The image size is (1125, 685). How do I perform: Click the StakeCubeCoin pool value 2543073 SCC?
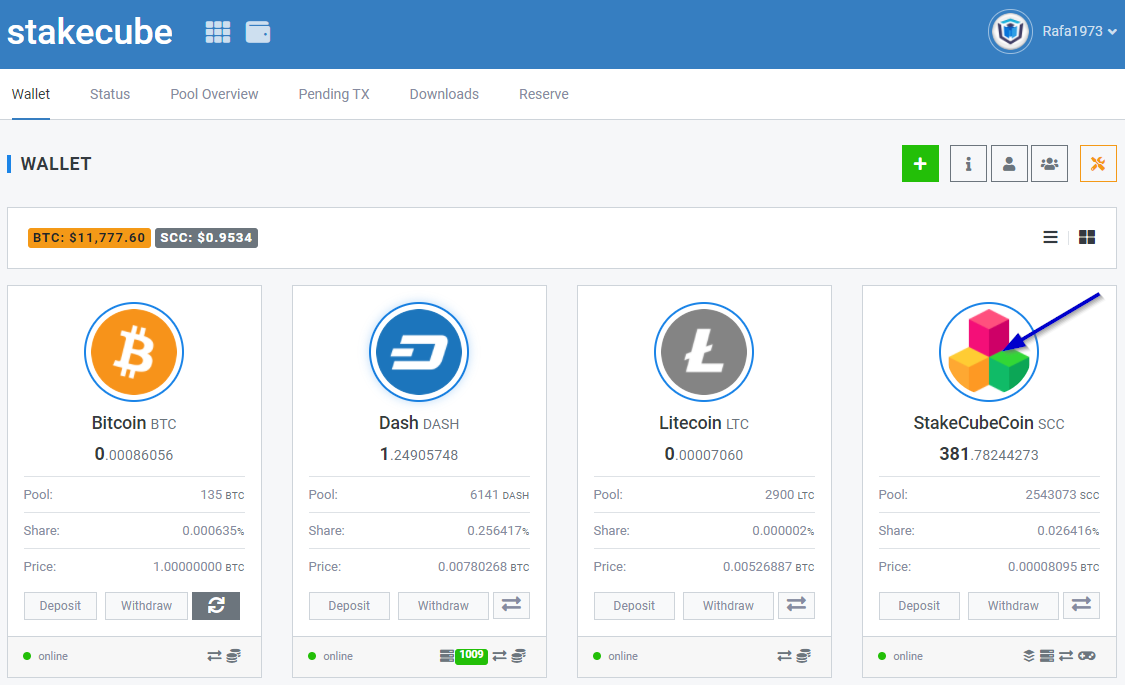pos(1062,495)
